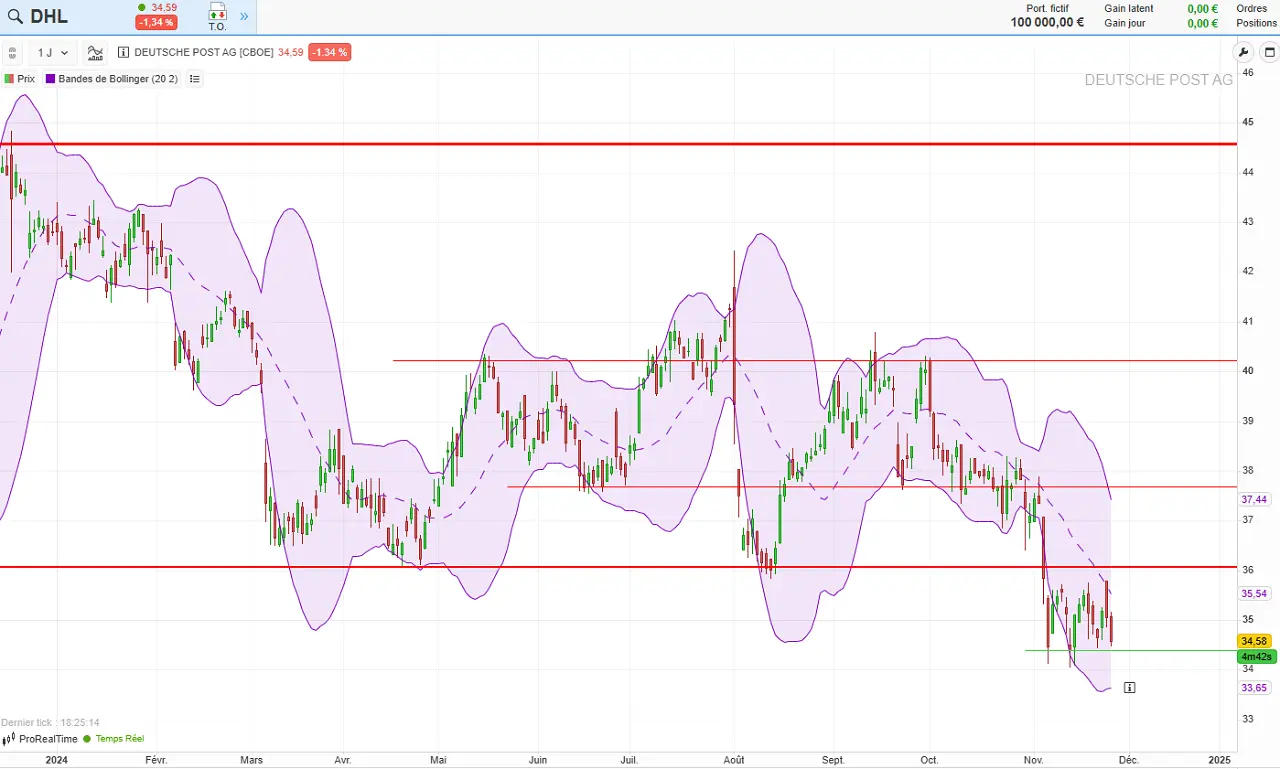Click the ProRealTime logo at bottom left

(40, 739)
